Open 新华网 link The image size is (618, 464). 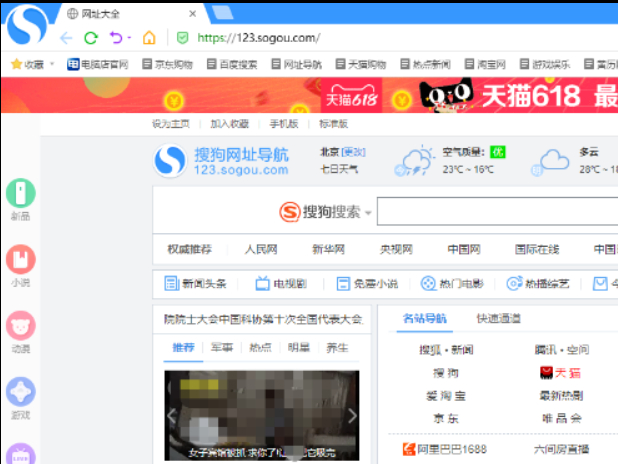coord(328,249)
